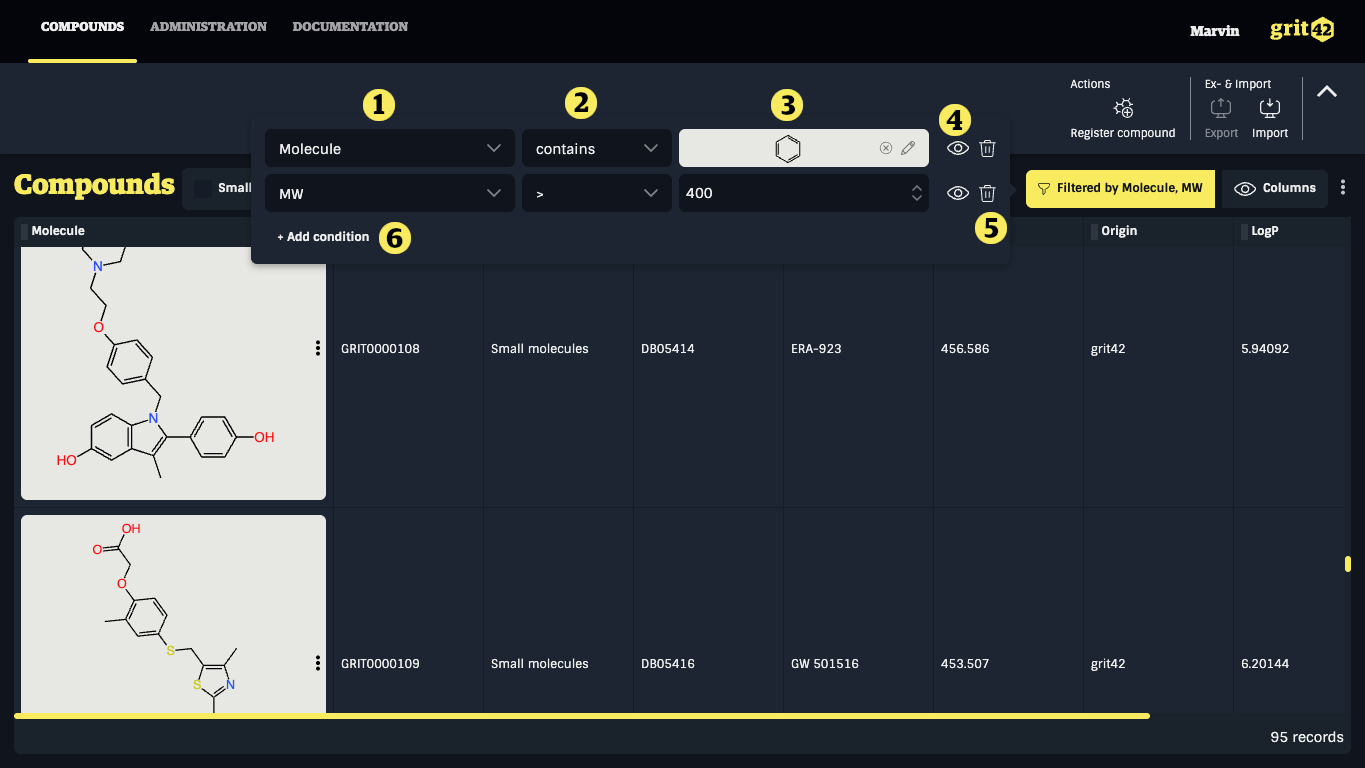Click cell GW 501516
1365x768 pixels.
point(825,664)
